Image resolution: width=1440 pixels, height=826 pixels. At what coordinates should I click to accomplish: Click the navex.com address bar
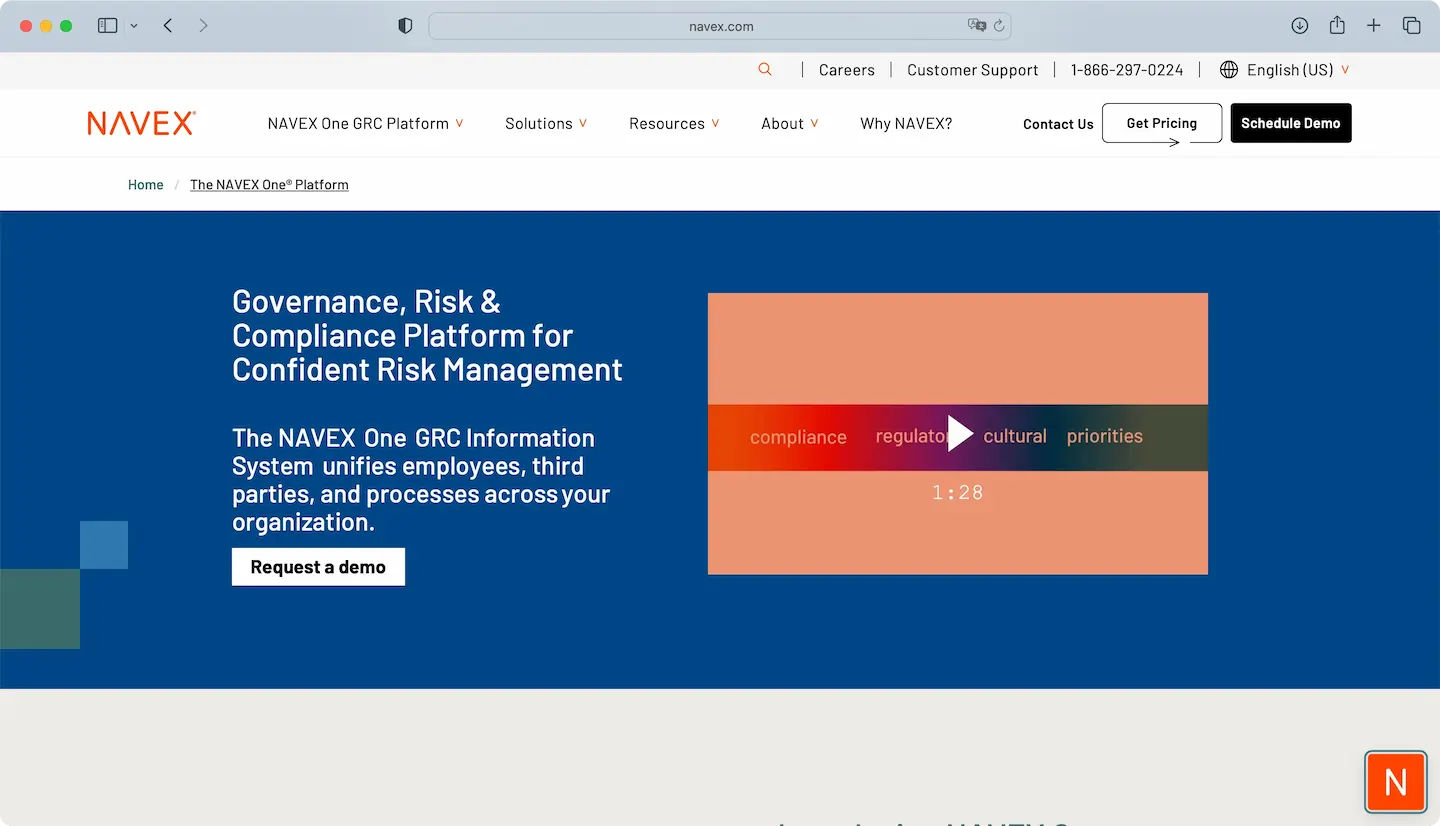[x=720, y=26]
